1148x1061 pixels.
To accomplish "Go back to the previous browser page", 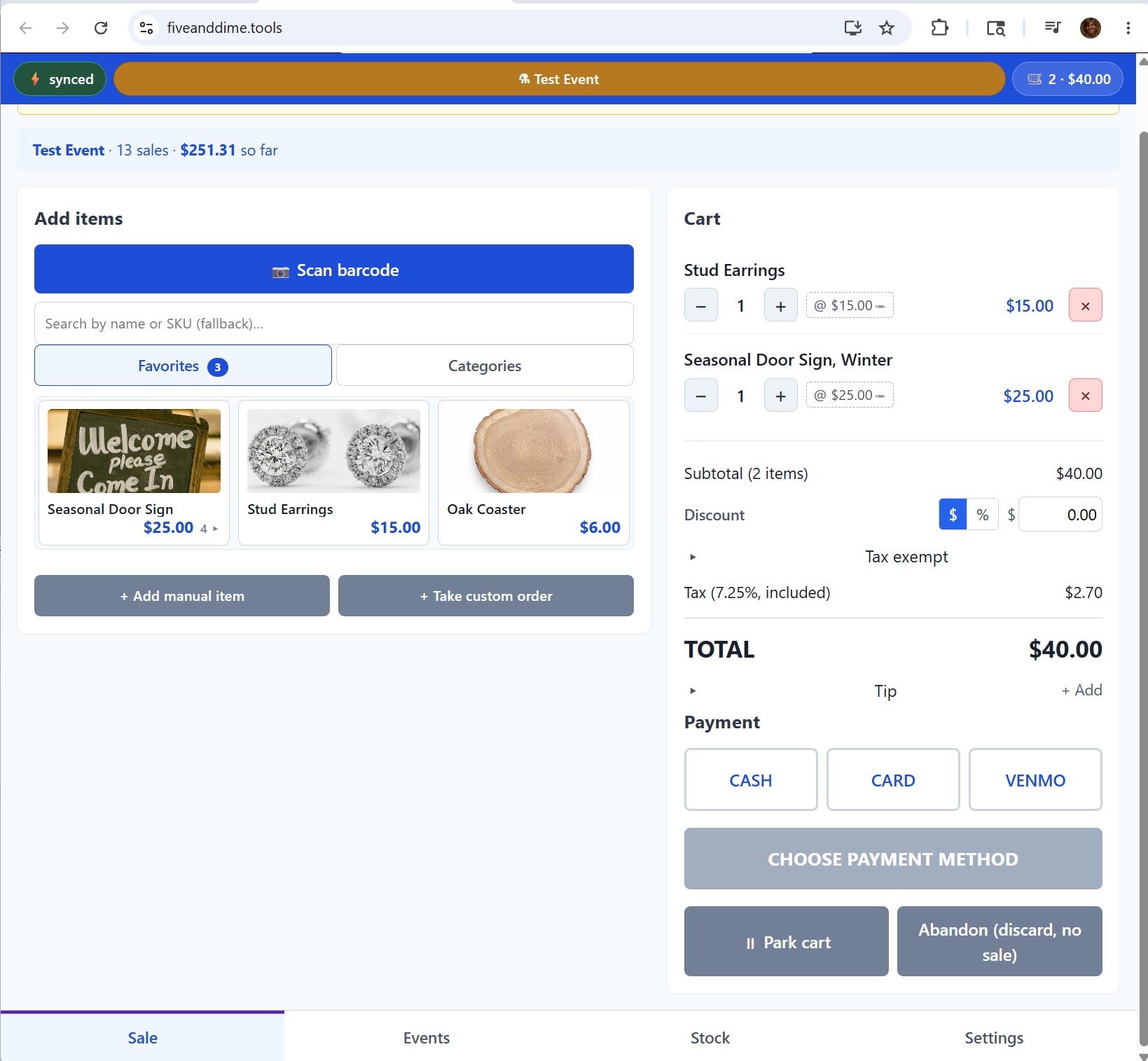I will pos(26,28).
